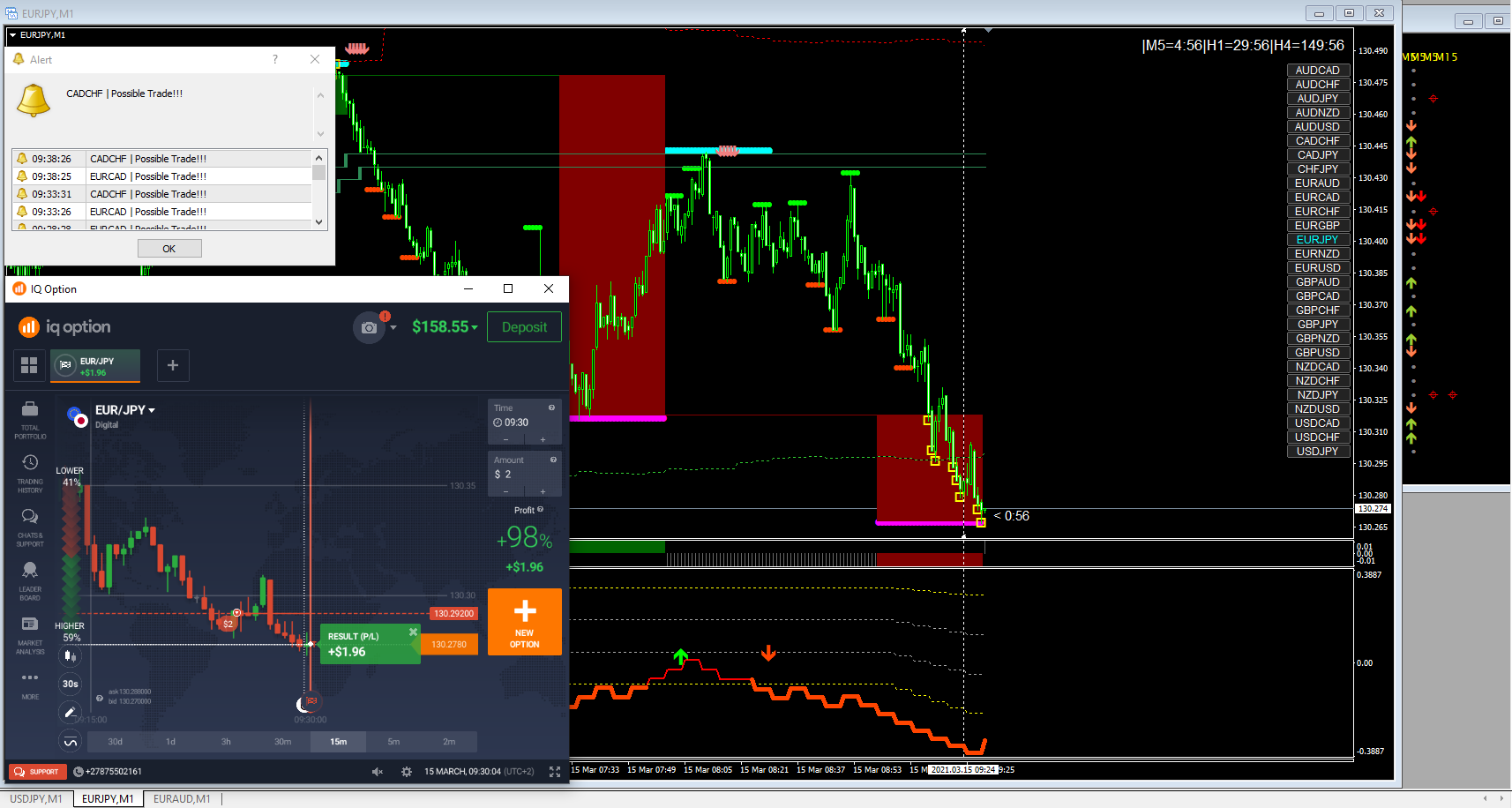Click the 30s candle interval button
This screenshot has height=808, width=1512.
pos(71,684)
